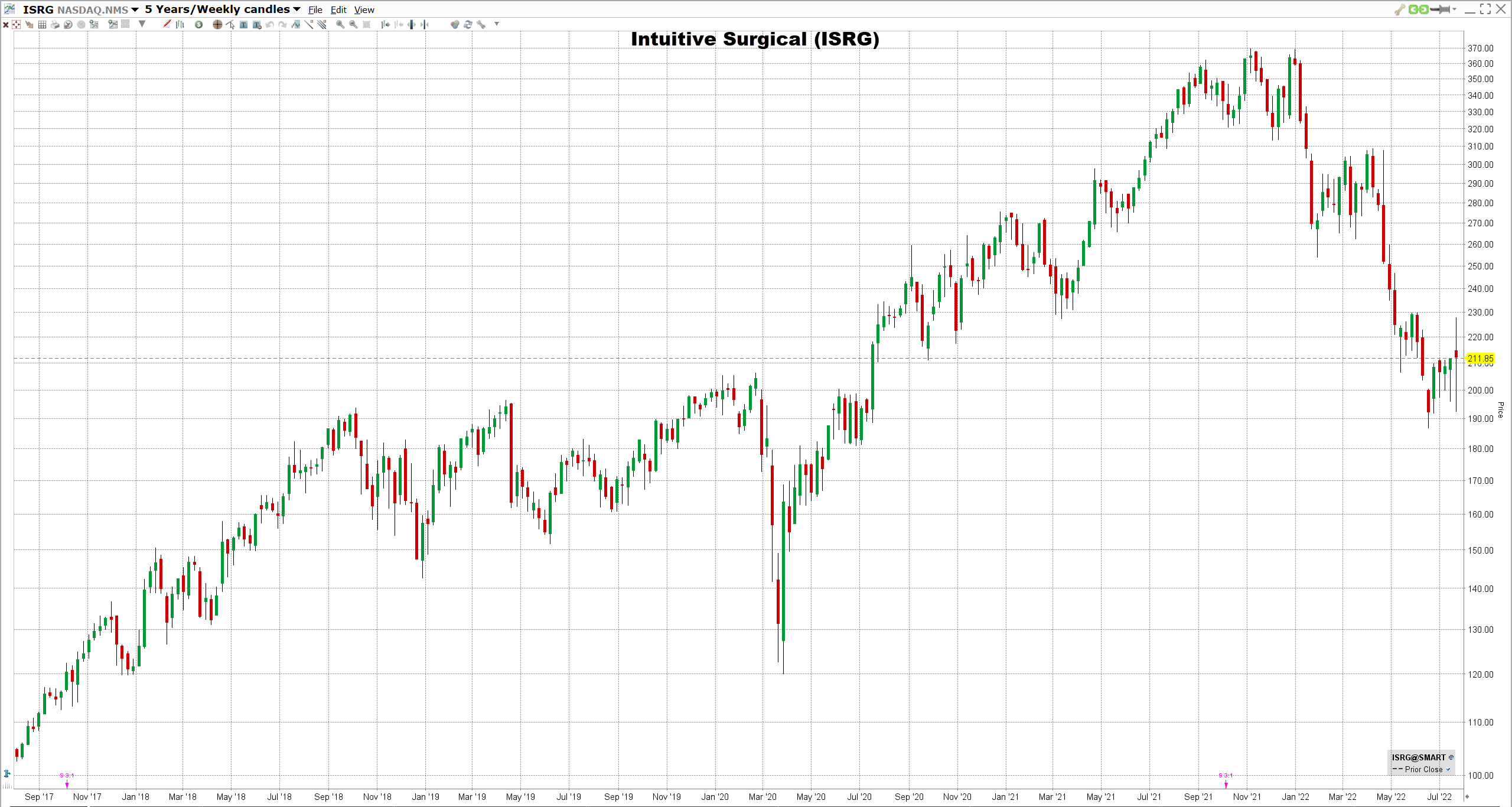Click the Sep '17 time axis label
The height and width of the screenshot is (807, 1512).
[x=39, y=797]
